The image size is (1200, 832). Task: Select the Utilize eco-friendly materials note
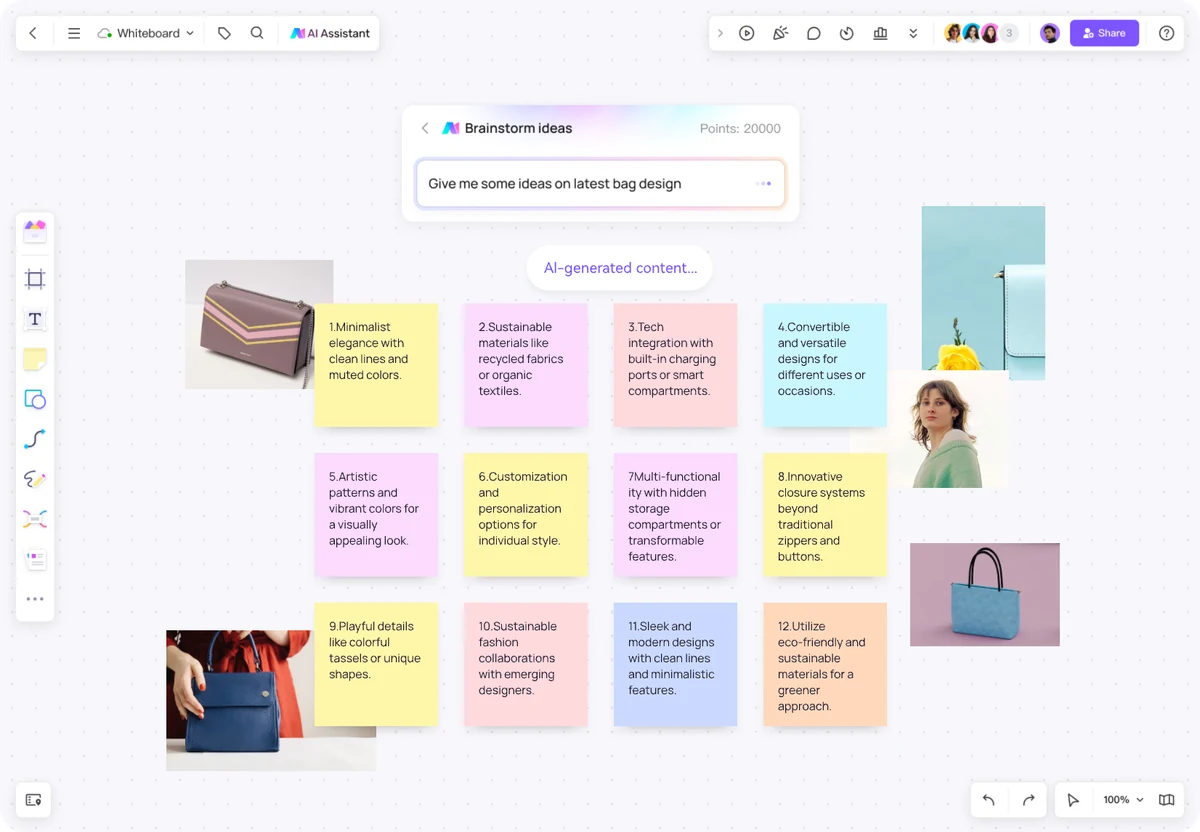tap(825, 664)
